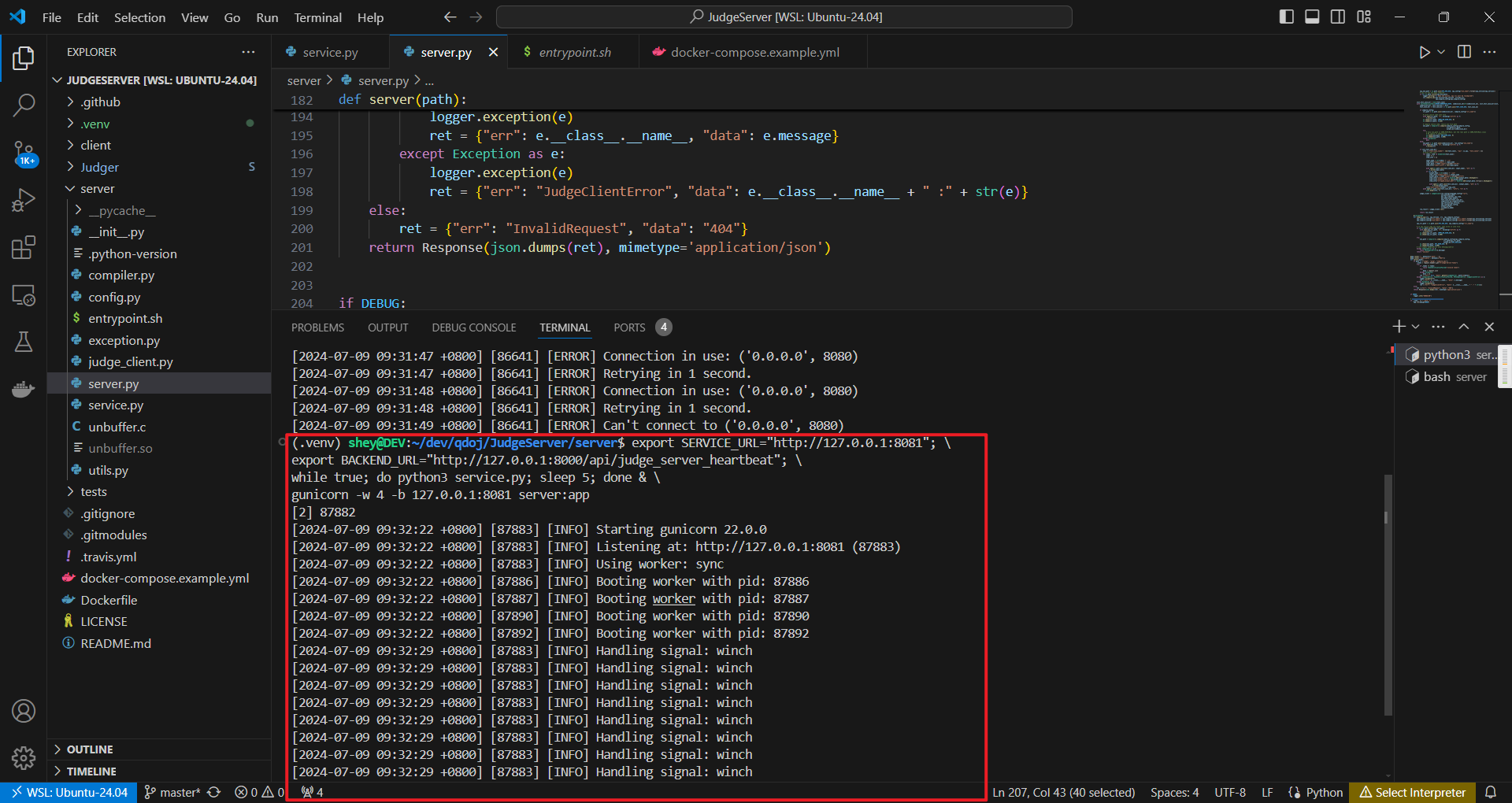Toggle the secondary side bar
The width and height of the screenshot is (1512, 803).
pyautogui.click(x=1338, y=17)
